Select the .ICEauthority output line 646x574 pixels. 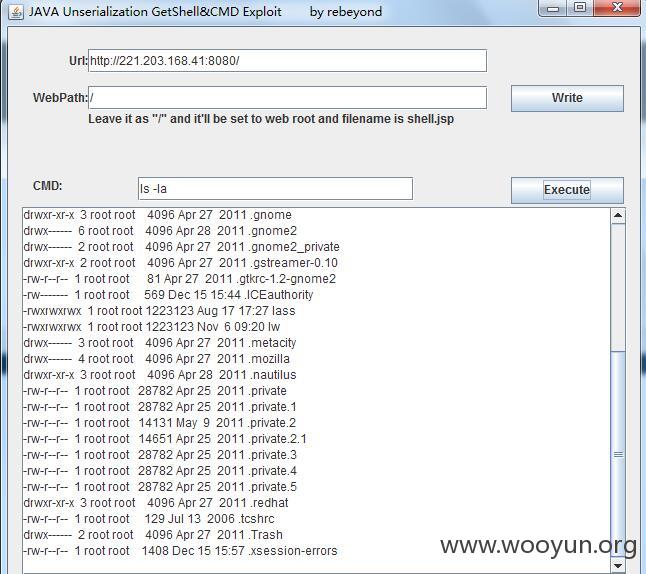pyautogui.click(x=168, y=295)
